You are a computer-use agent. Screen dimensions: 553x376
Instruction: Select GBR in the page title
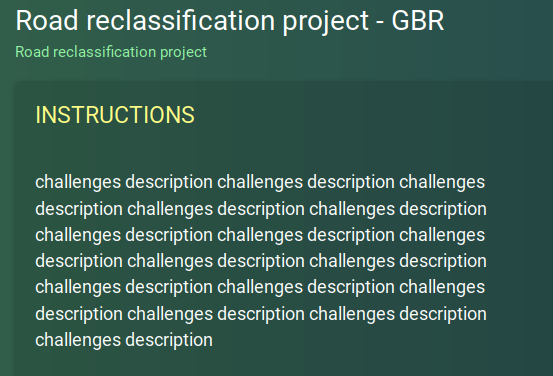pyautogui.click(x=418, y=20)
